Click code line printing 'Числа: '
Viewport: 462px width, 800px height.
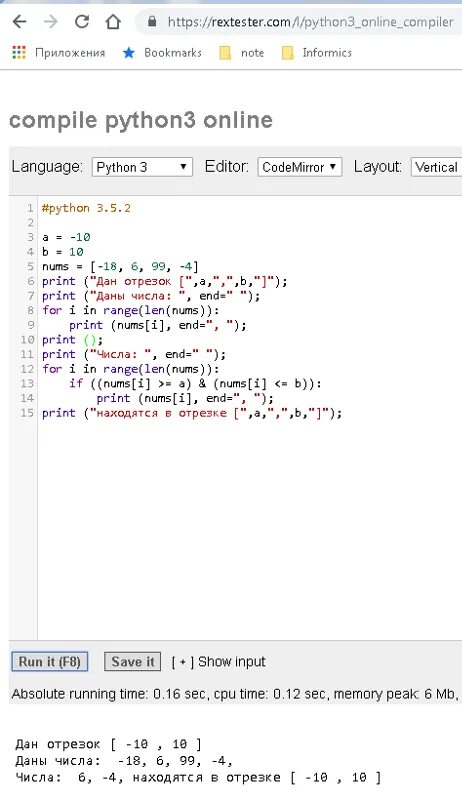[134, 355]
